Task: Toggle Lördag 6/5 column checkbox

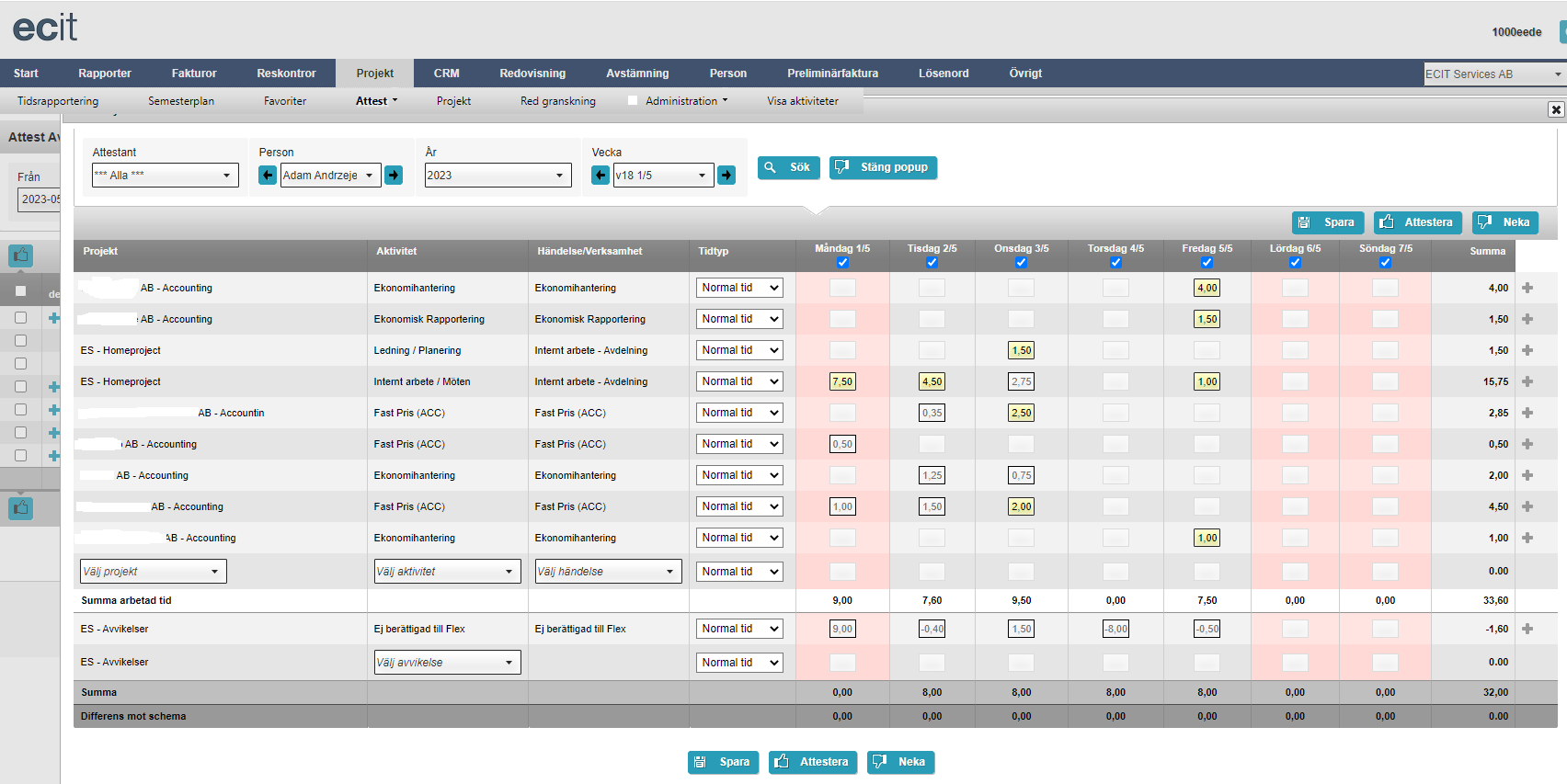Action: [x=1295, y=263]
